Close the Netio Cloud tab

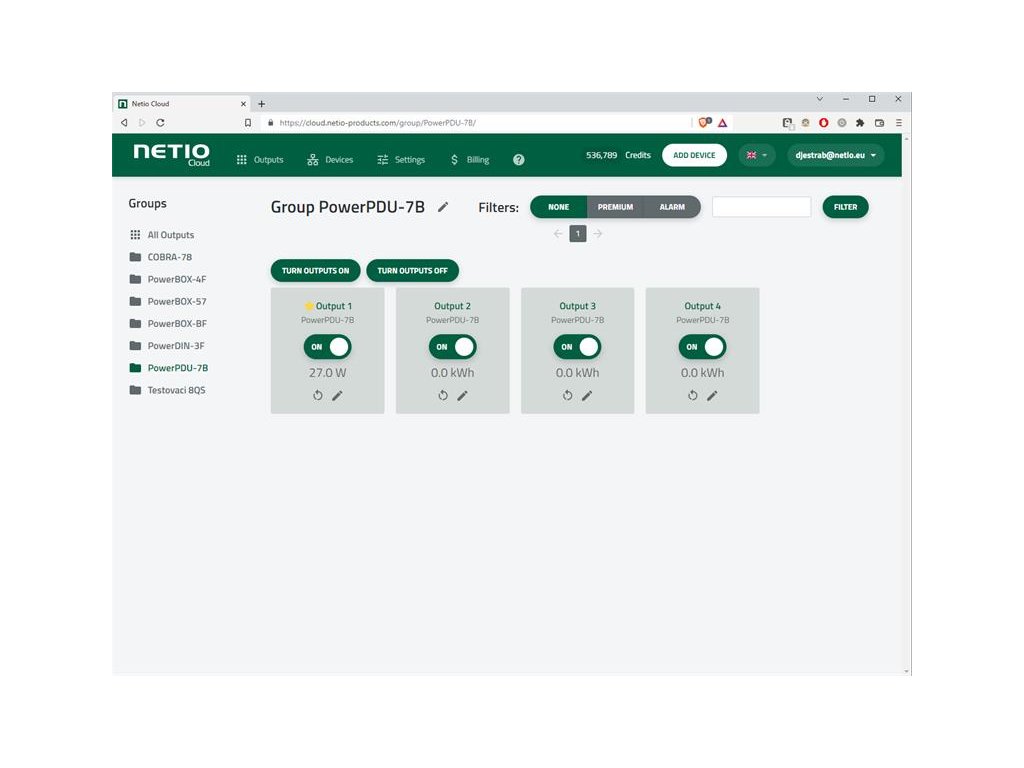coord(243,104)
